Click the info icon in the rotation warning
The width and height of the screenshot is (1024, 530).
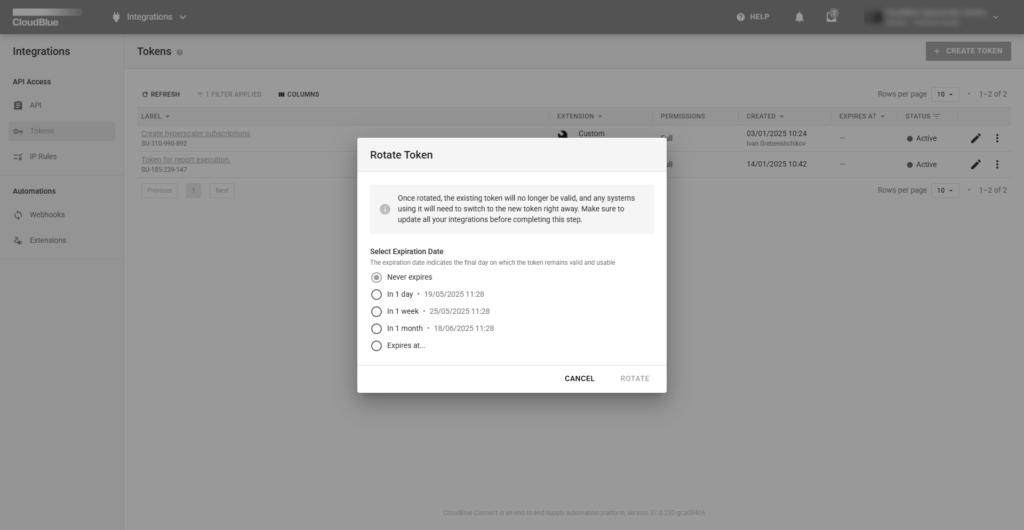pos(385,209)
